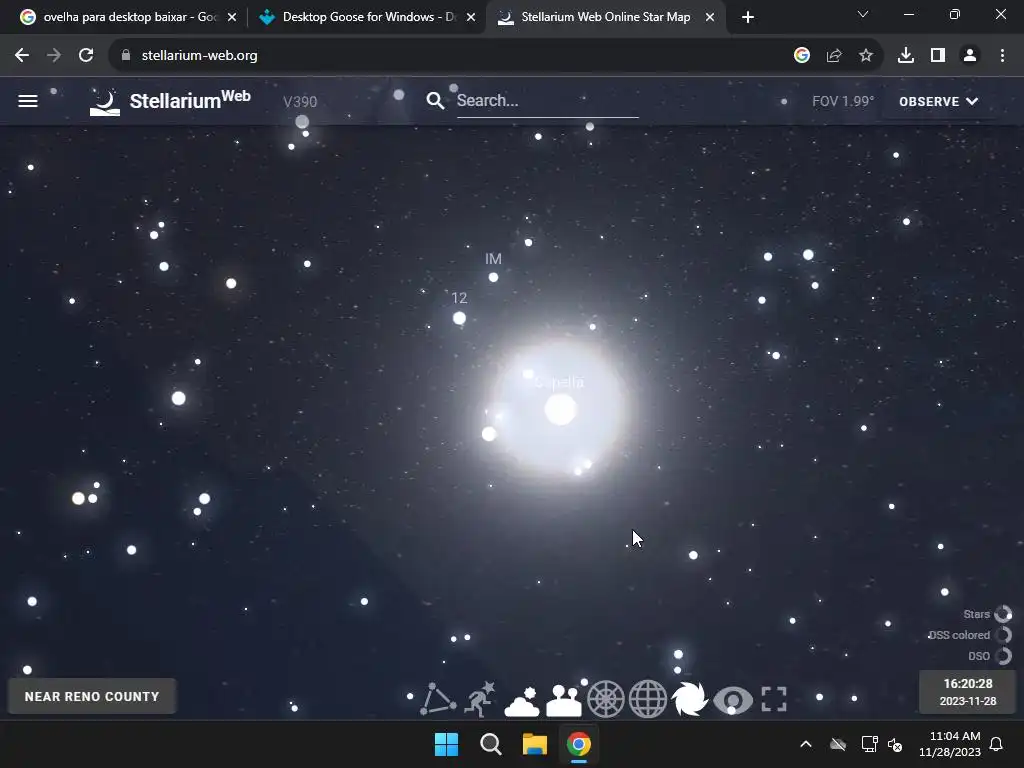Open Windows taskbar search
The height and width of the screenshot is (768, 1024).
tap(490, 744)
